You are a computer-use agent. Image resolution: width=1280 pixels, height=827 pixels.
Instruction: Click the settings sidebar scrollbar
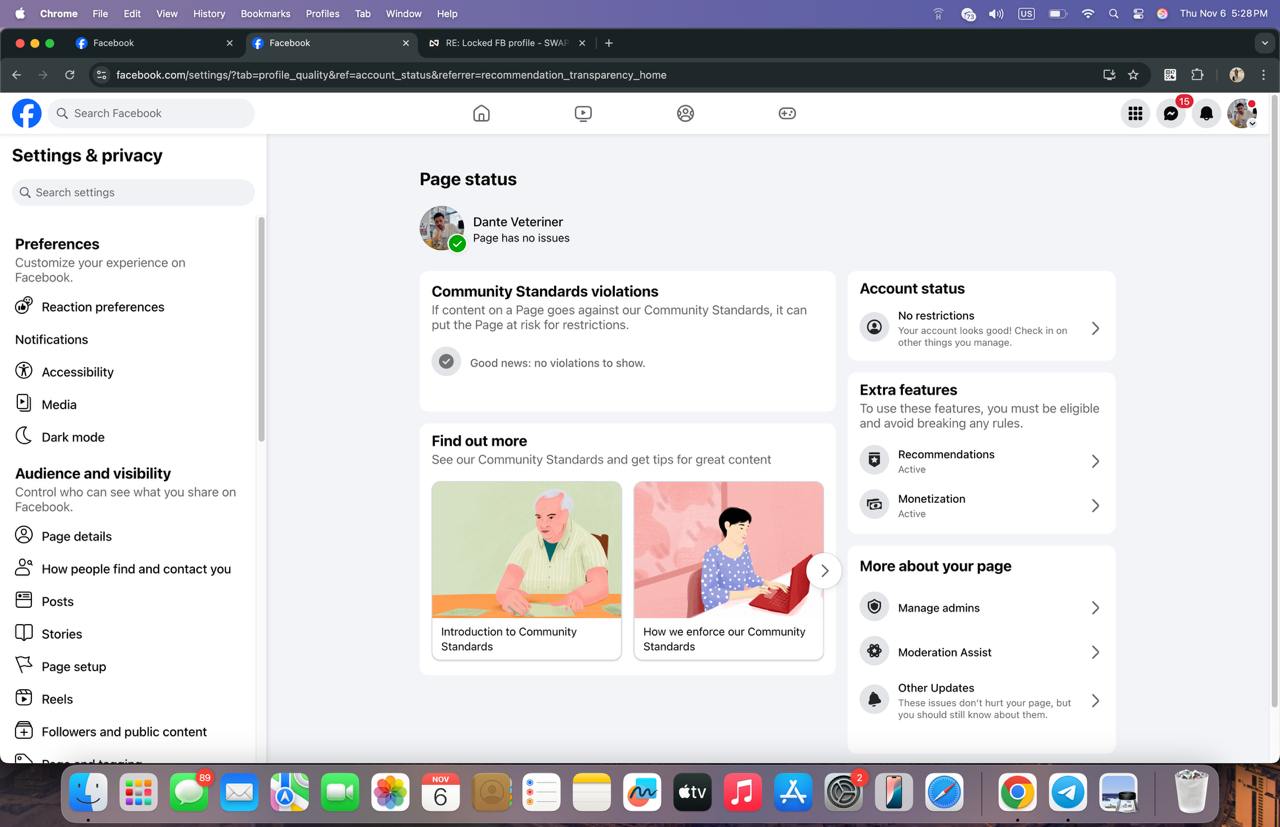pos(261,330)
